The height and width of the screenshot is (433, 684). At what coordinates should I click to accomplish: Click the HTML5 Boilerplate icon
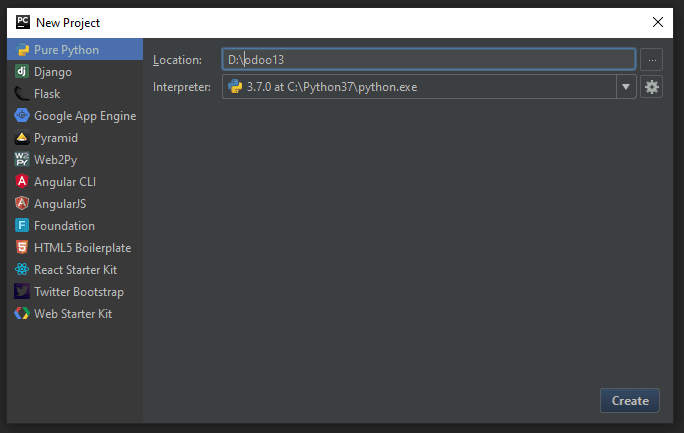tap(22, 247)
